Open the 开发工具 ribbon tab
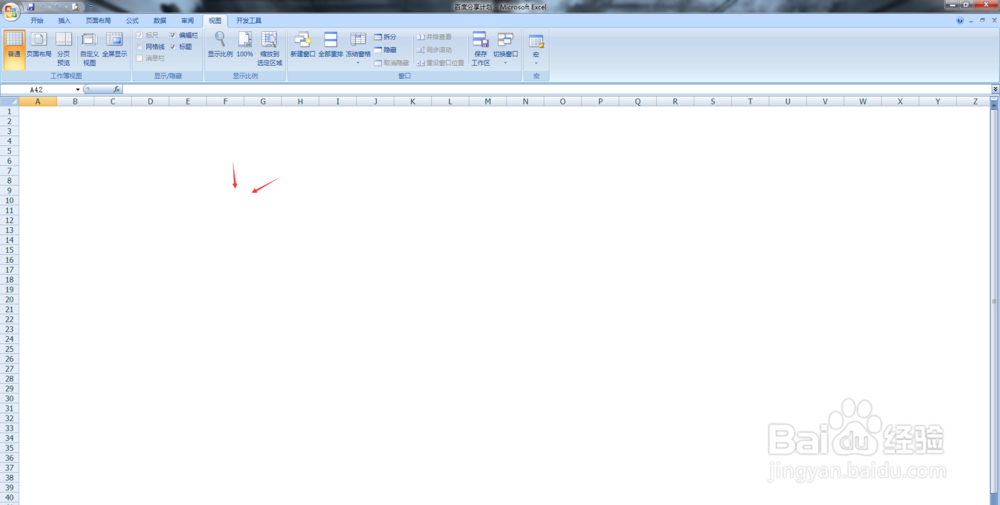 click(x=249, y=20)
